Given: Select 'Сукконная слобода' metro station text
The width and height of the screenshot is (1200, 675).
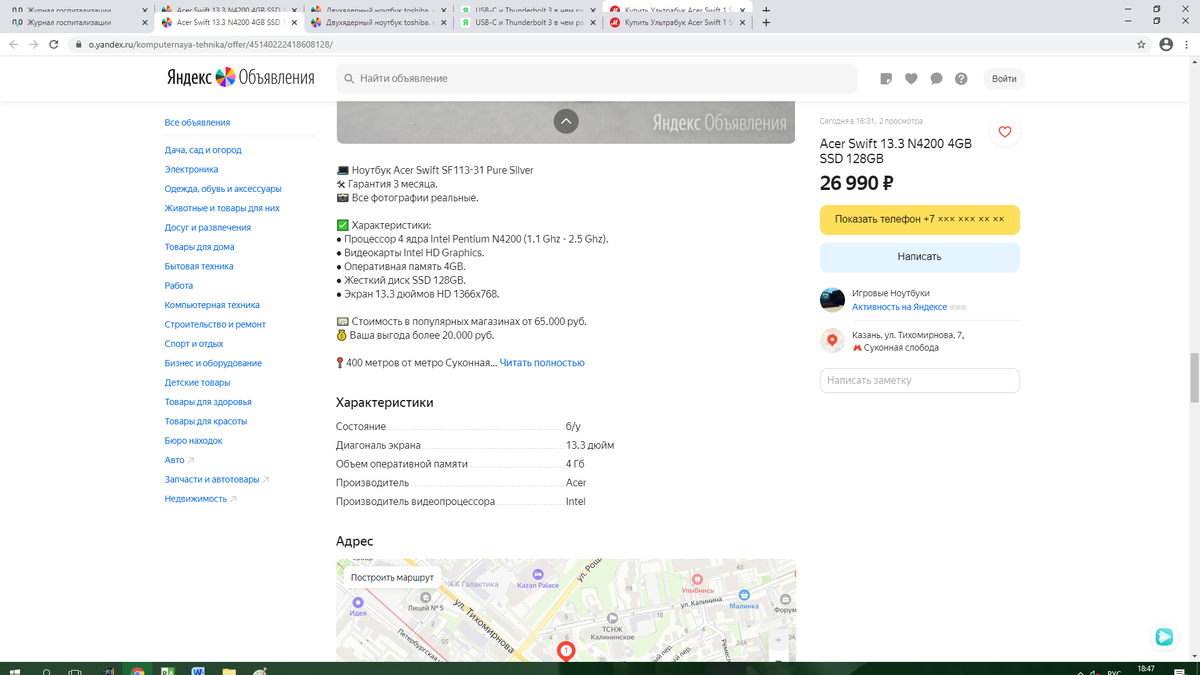Looking at the screenshot, I should [x=901, y=348].
